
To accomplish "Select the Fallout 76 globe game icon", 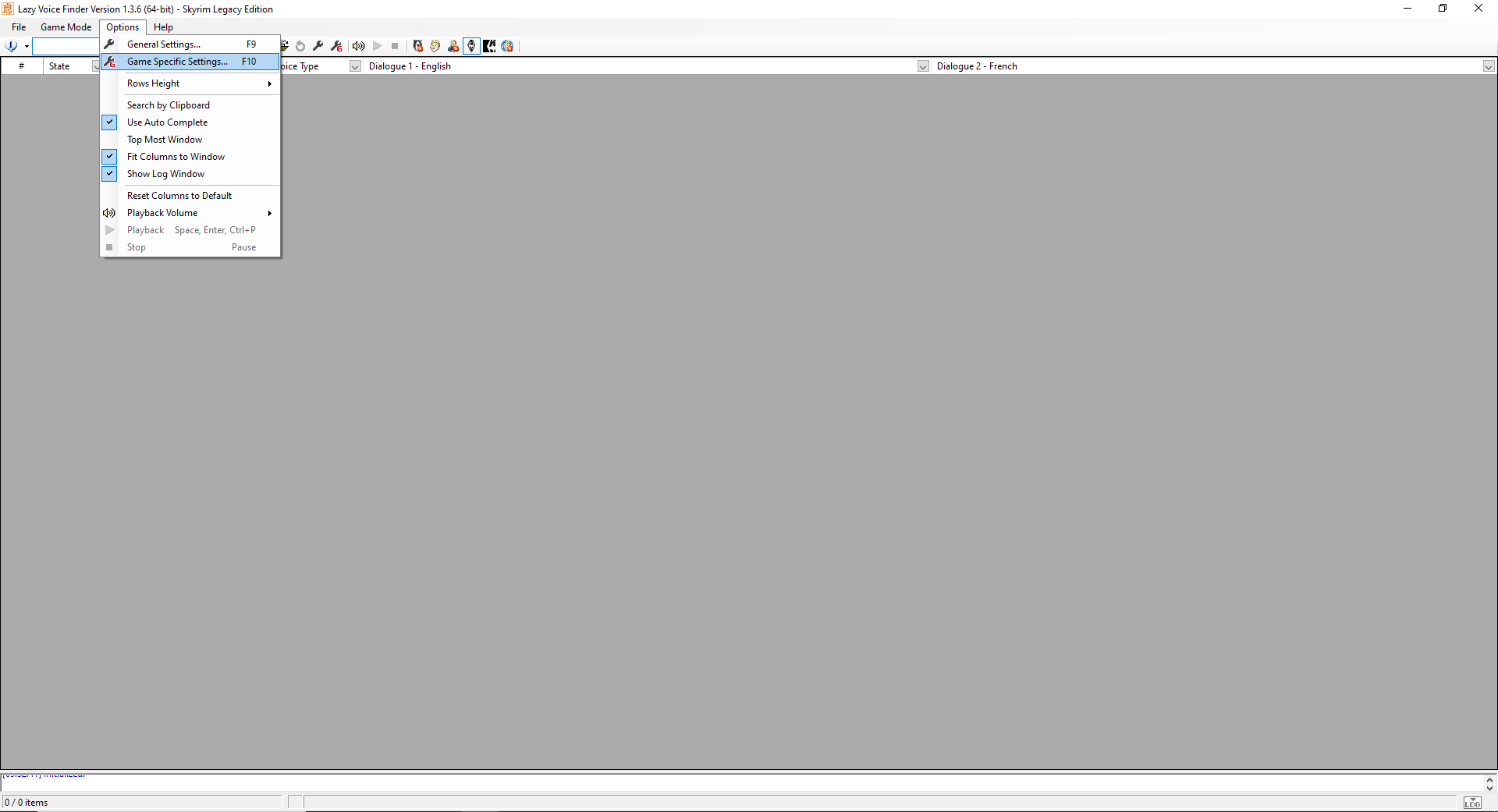I will pos(507,46).
